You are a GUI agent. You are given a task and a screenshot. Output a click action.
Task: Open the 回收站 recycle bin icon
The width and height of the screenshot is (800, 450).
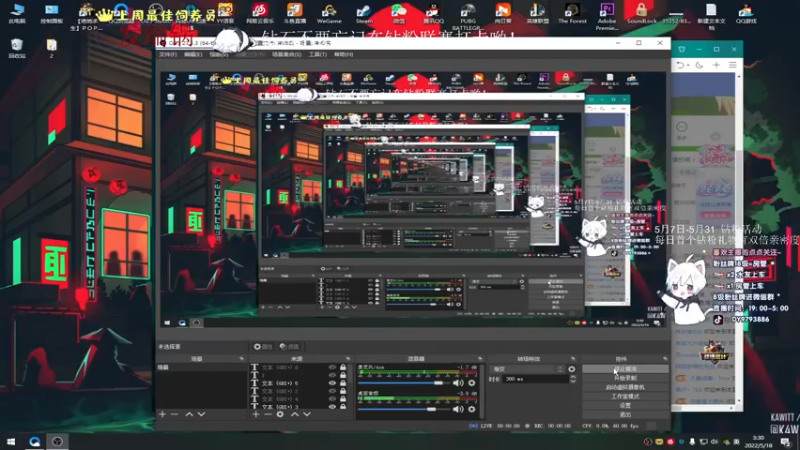17,48
